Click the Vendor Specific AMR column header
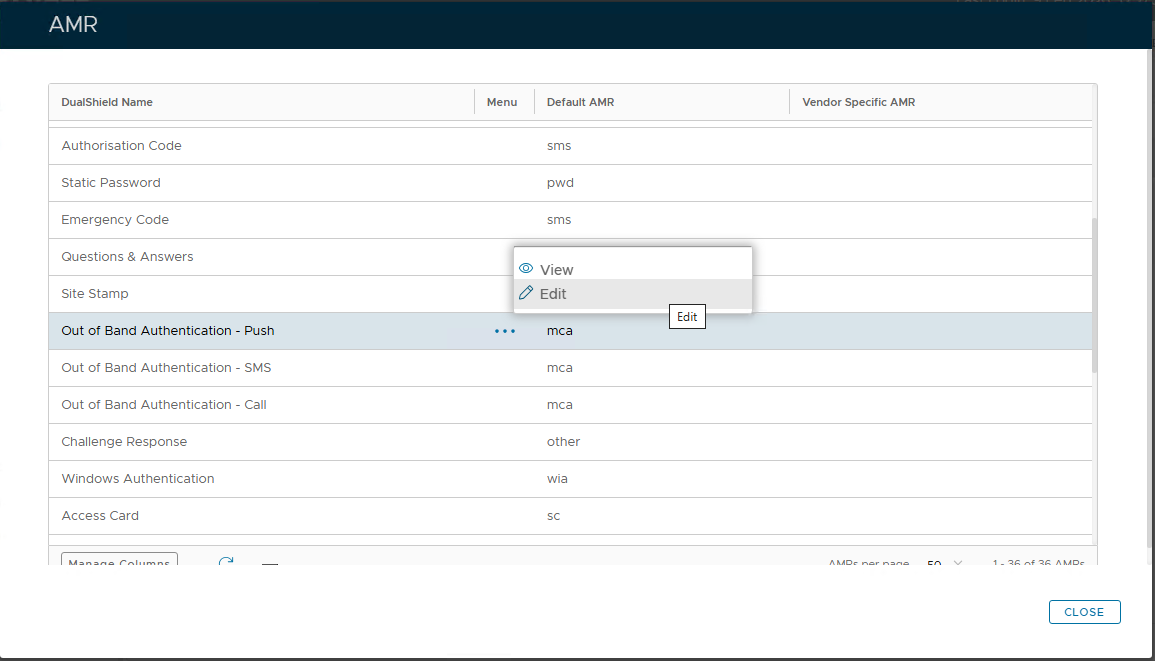 (858, 102)
